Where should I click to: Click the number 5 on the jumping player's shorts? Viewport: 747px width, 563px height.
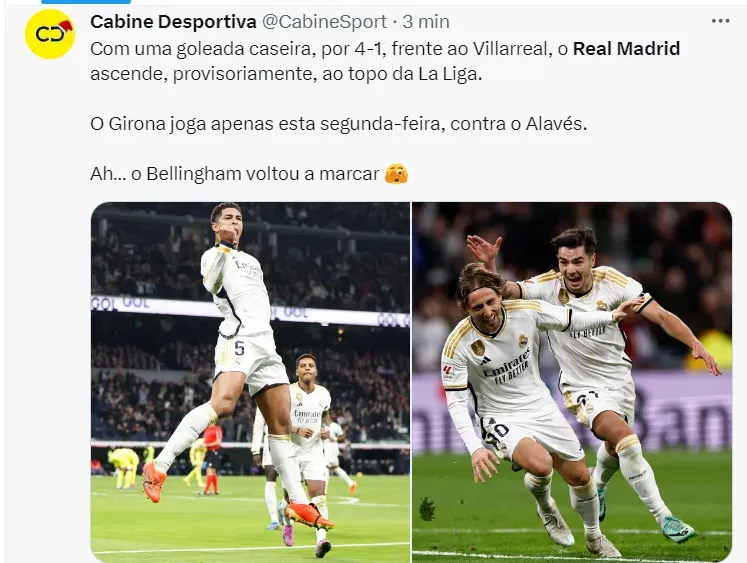(x=239, y=348)
